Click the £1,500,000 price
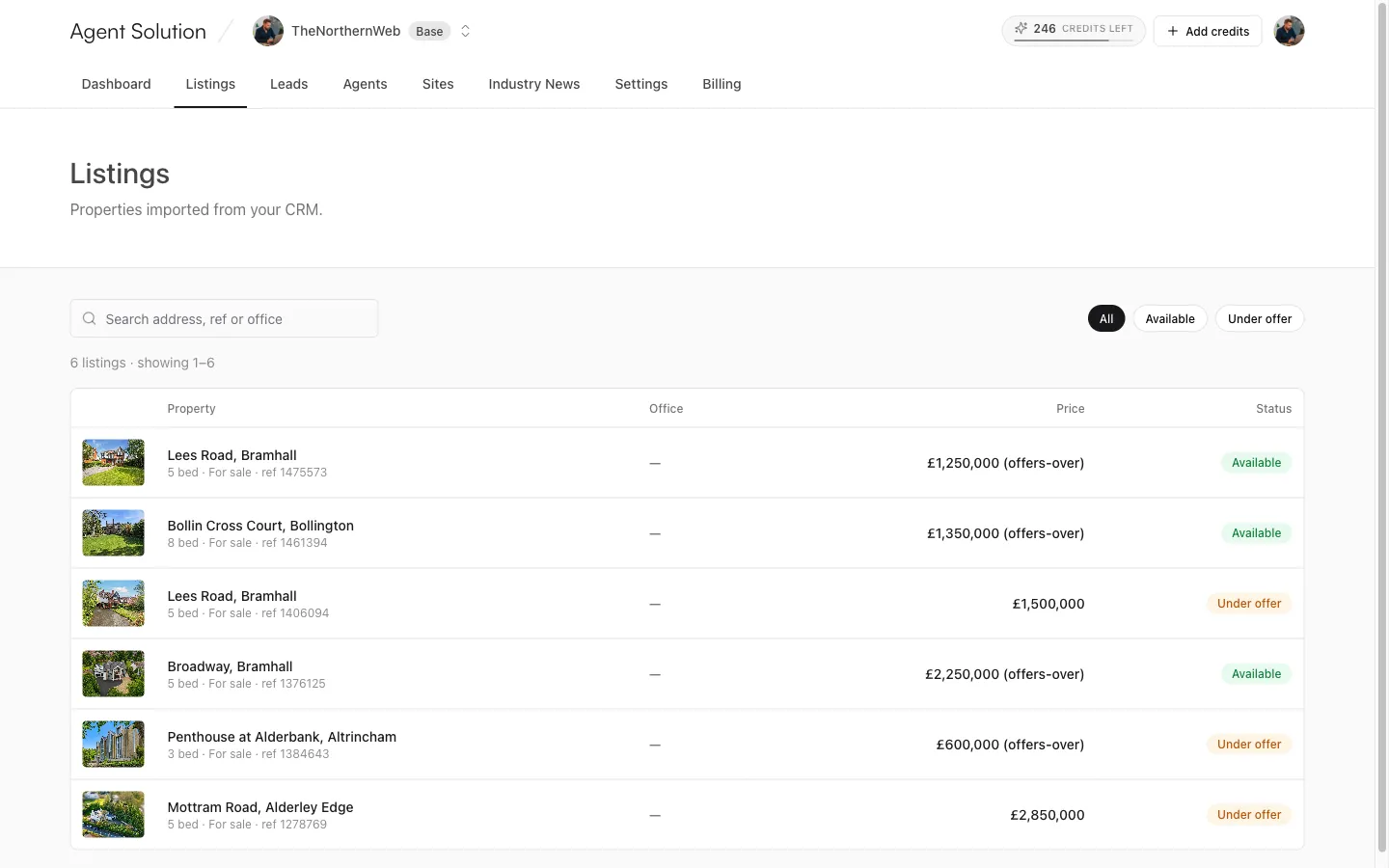Viewport: 1389px width, 868px height. pos(1049,604)
